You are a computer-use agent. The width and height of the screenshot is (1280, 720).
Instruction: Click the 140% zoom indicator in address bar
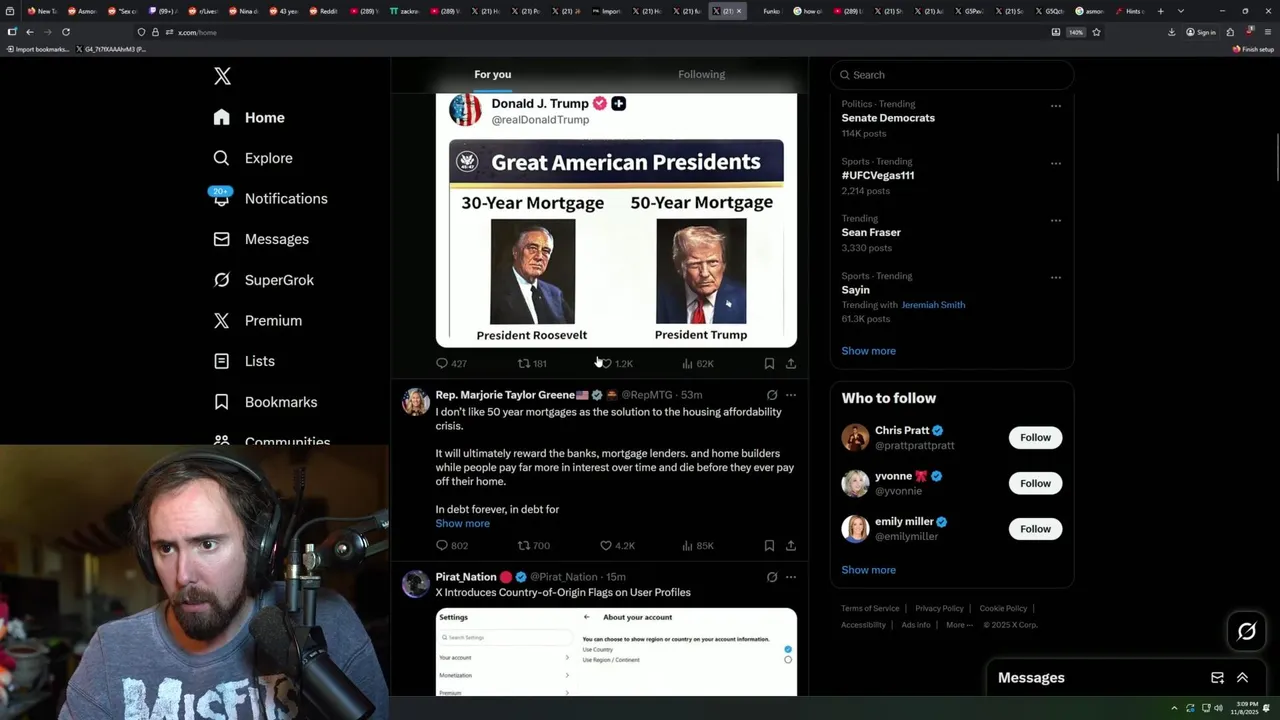point(1076,32)
